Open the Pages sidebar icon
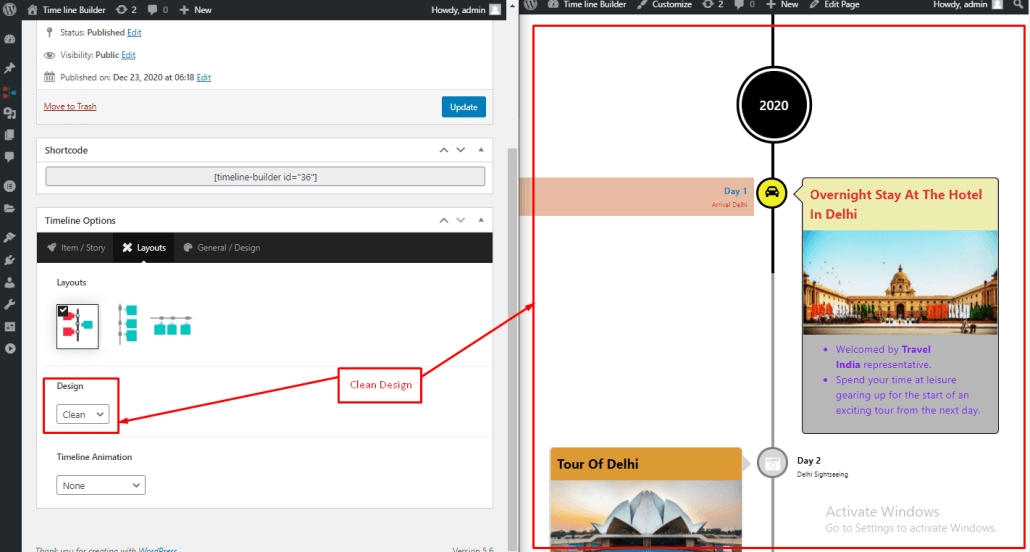 (x=9, y=135)
